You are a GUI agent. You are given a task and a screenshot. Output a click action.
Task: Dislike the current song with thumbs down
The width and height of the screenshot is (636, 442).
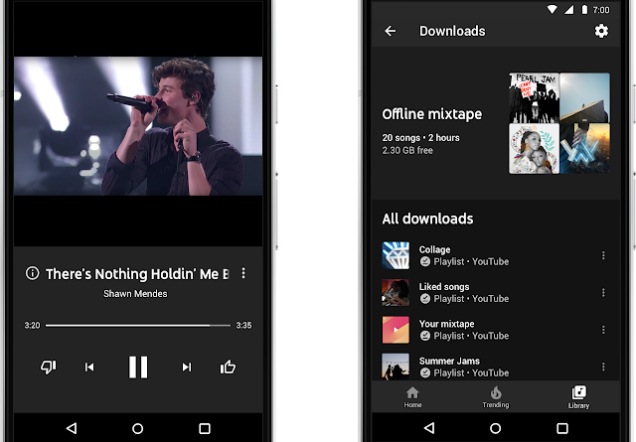click(x=48, y=367)
